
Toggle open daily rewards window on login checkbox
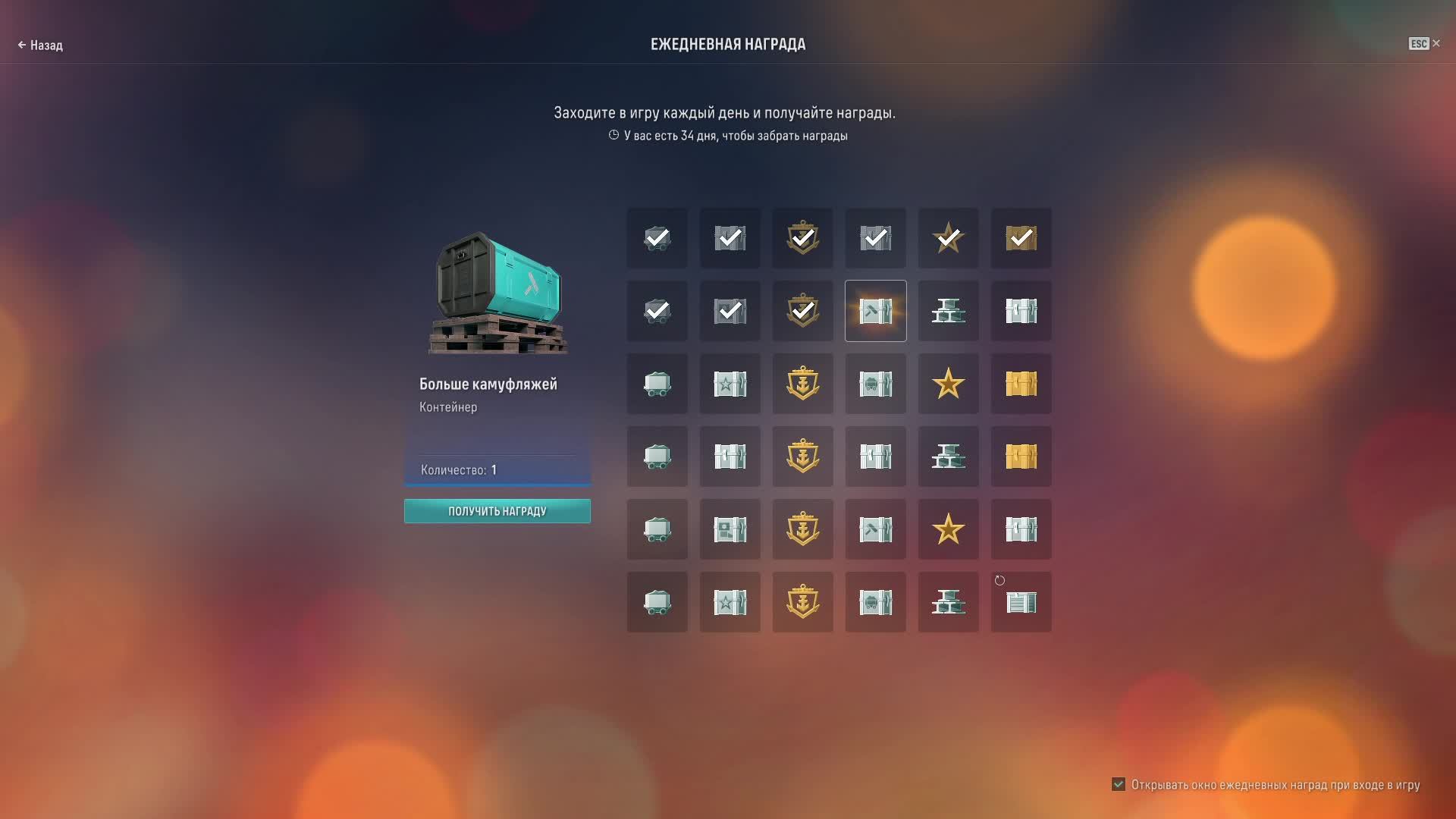[1119, 784]
